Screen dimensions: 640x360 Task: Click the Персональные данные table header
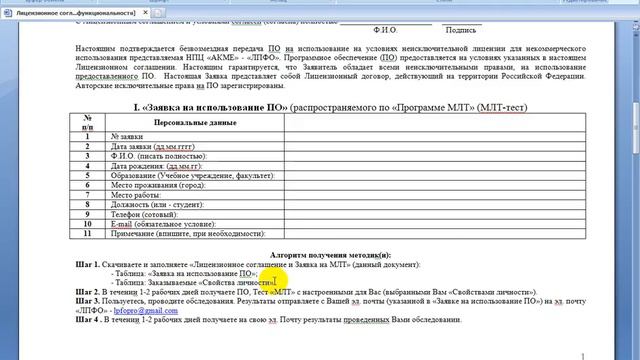point(195,122)
